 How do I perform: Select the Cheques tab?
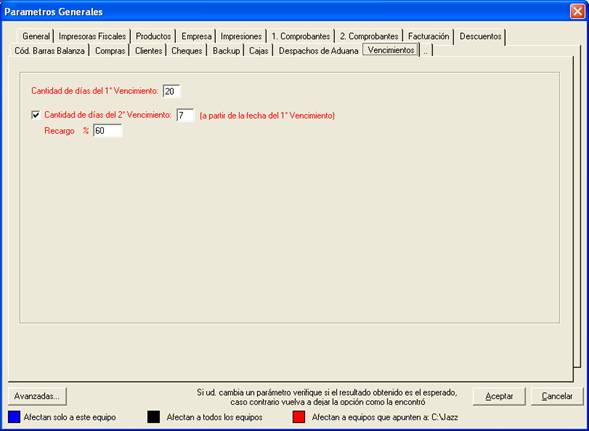[187, 51]
